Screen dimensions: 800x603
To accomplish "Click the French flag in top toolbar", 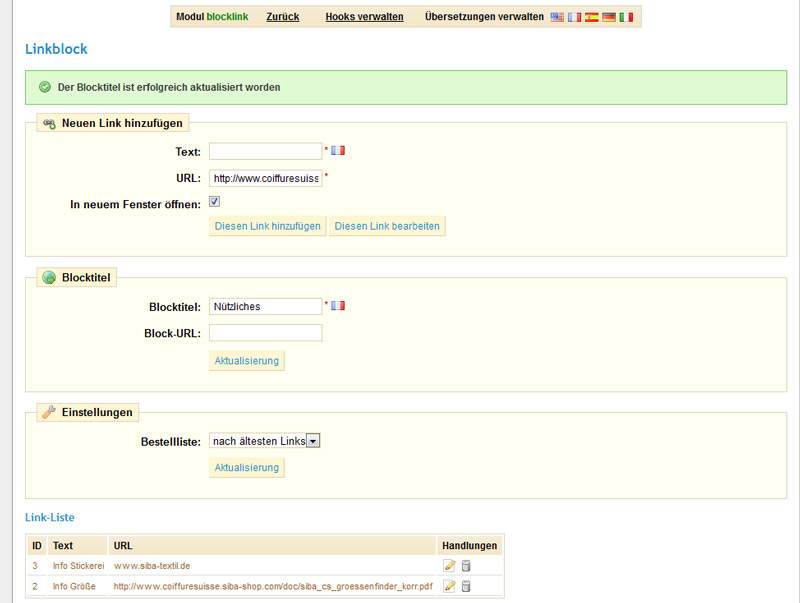I will 574,17.
